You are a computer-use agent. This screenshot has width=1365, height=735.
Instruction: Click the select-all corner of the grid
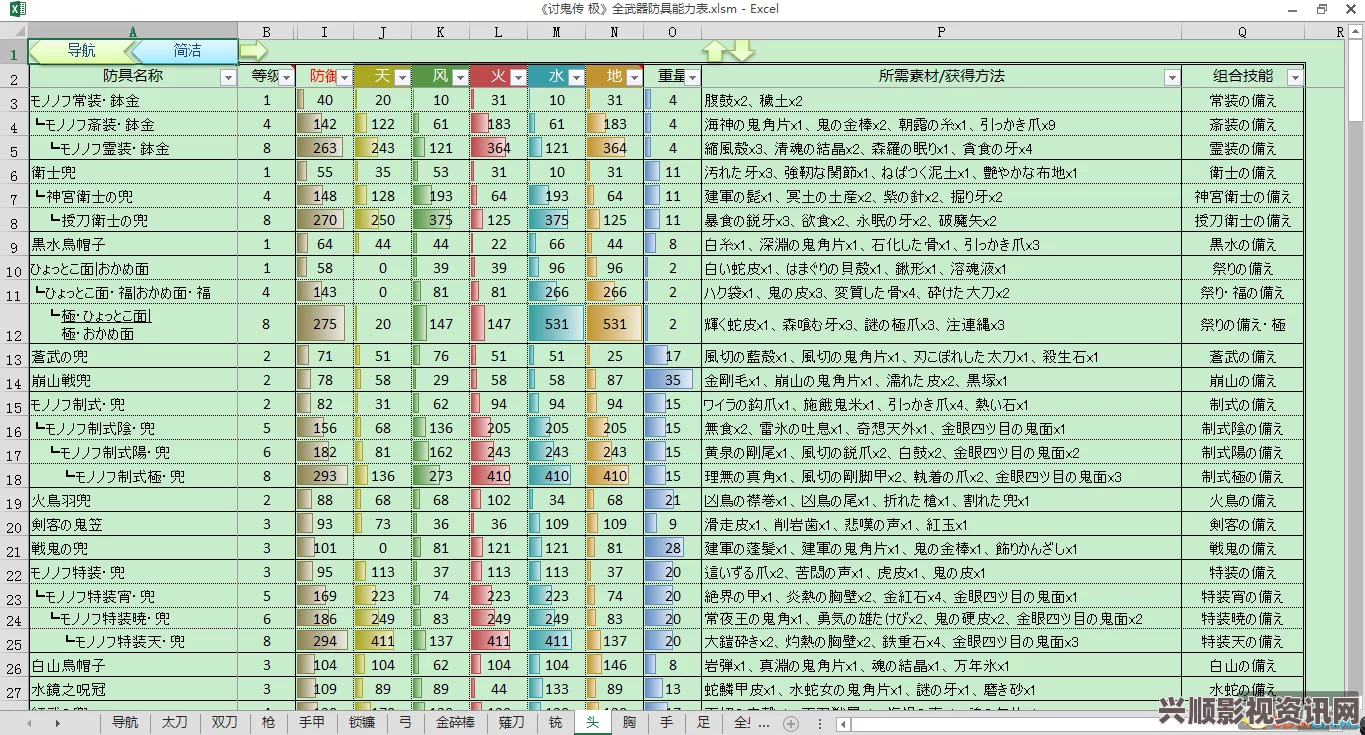14,32
